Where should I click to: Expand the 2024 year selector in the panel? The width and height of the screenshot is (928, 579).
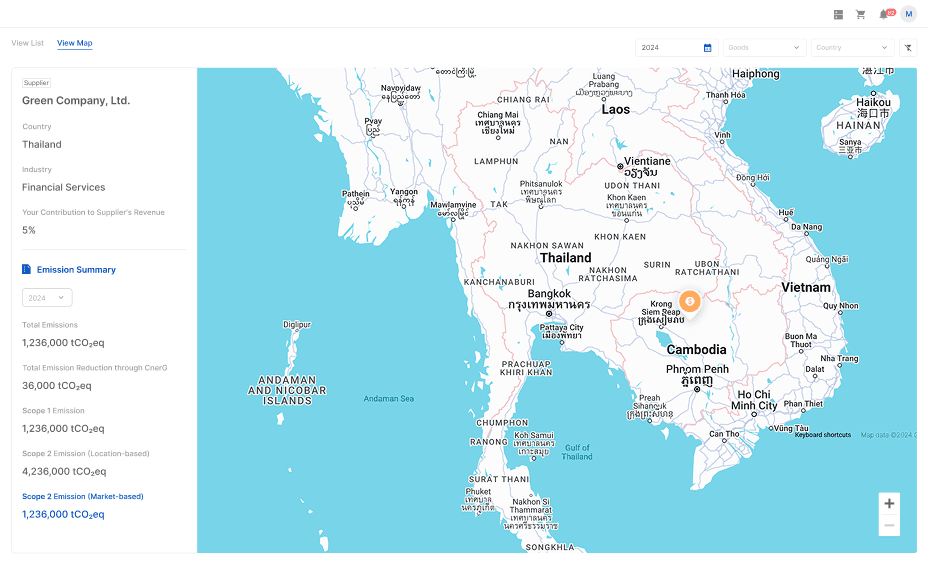[46, 297]
